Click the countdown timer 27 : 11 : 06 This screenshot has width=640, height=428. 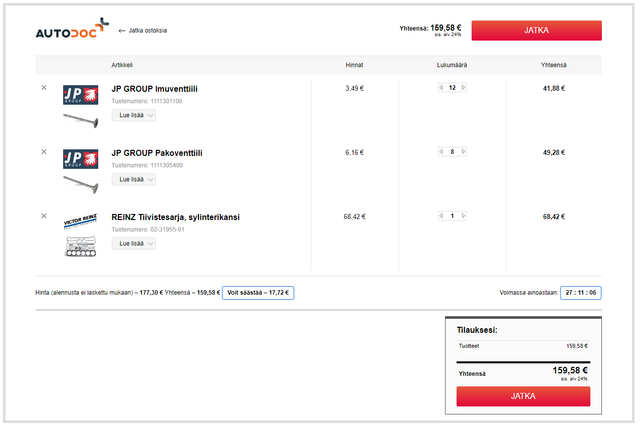580,293
